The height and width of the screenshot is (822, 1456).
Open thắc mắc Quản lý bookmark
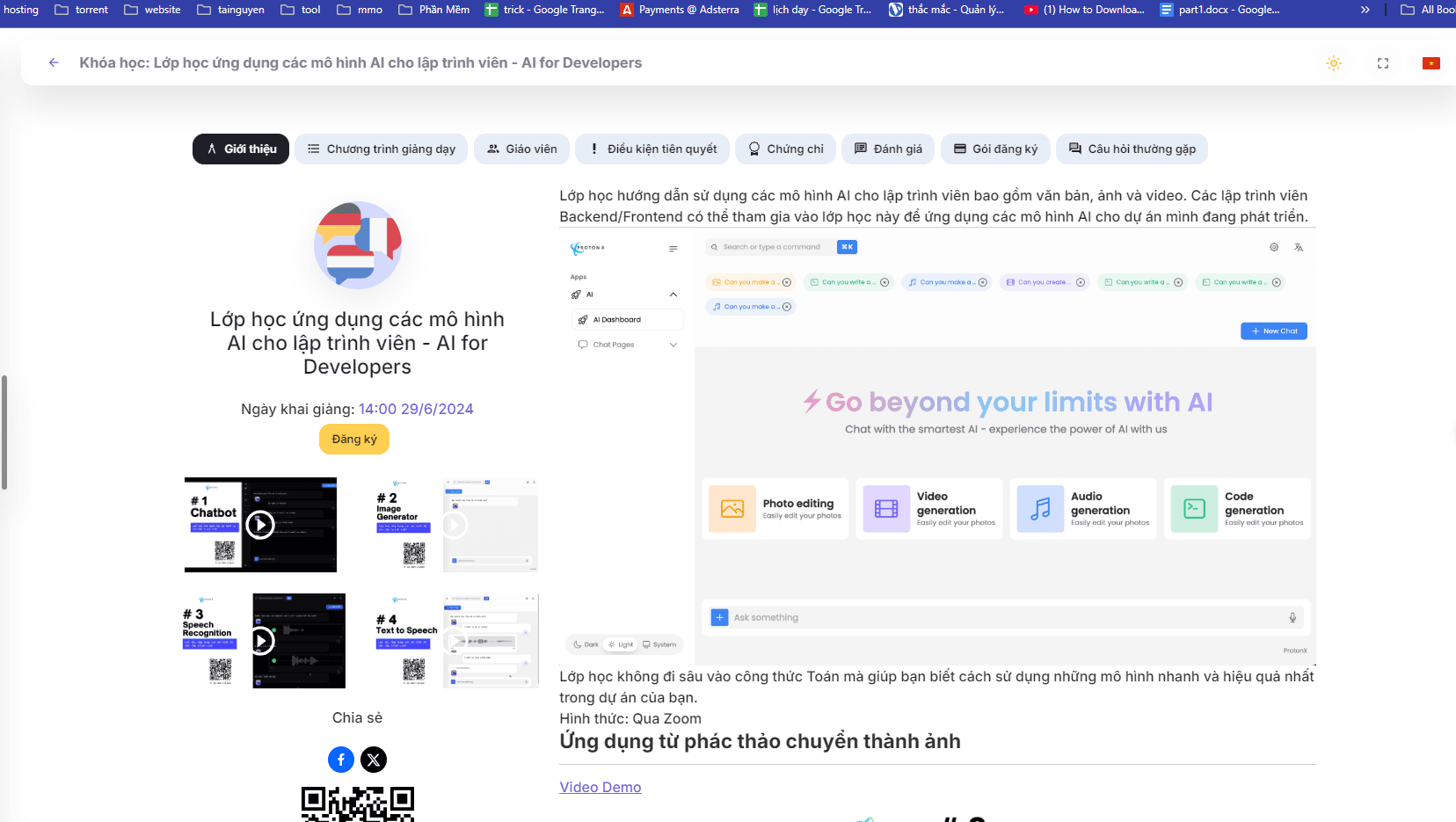[947, 10]
